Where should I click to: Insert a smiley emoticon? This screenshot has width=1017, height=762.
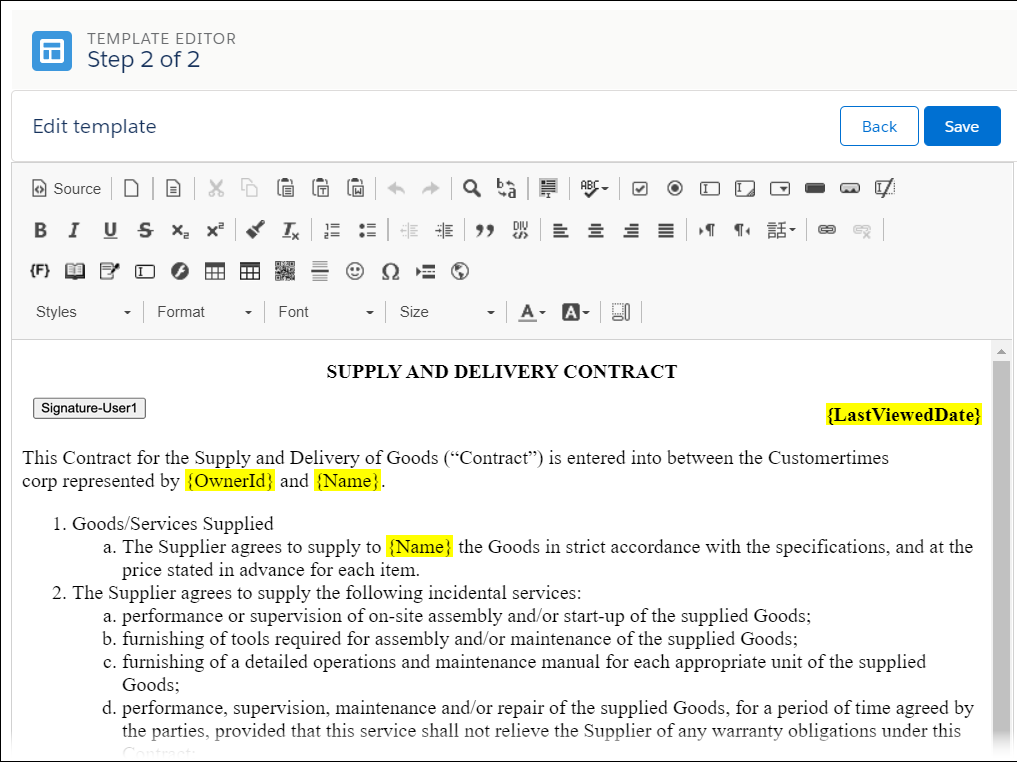click(x=355, y=271)
